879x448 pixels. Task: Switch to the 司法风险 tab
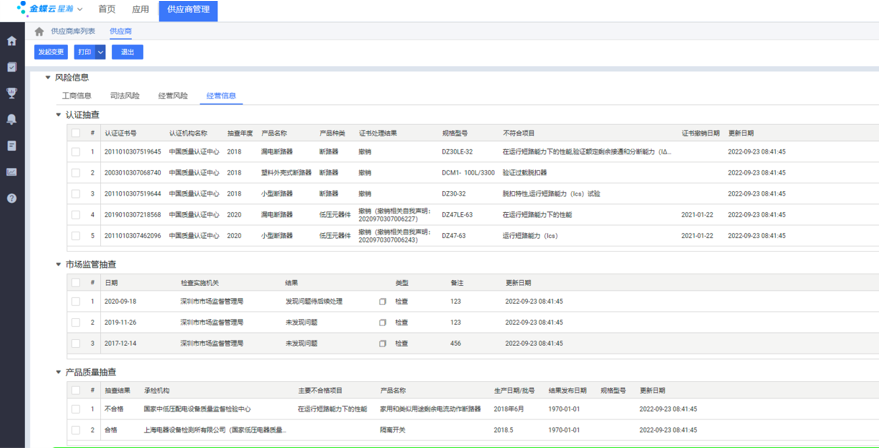(x=125, y=96)
